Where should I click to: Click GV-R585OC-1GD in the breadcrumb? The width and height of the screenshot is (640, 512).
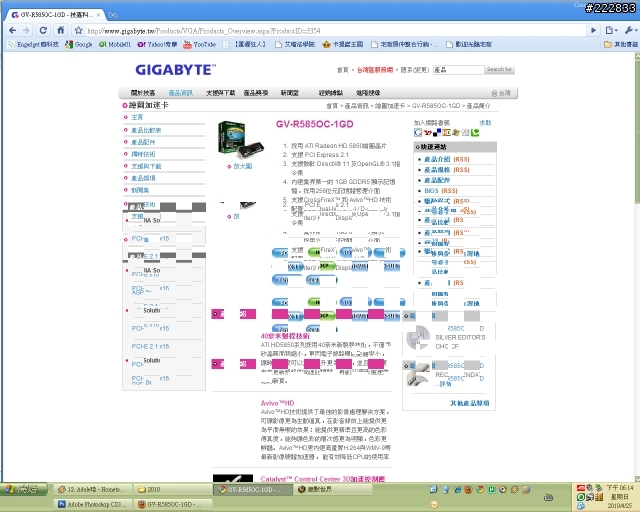pos(436,106)
